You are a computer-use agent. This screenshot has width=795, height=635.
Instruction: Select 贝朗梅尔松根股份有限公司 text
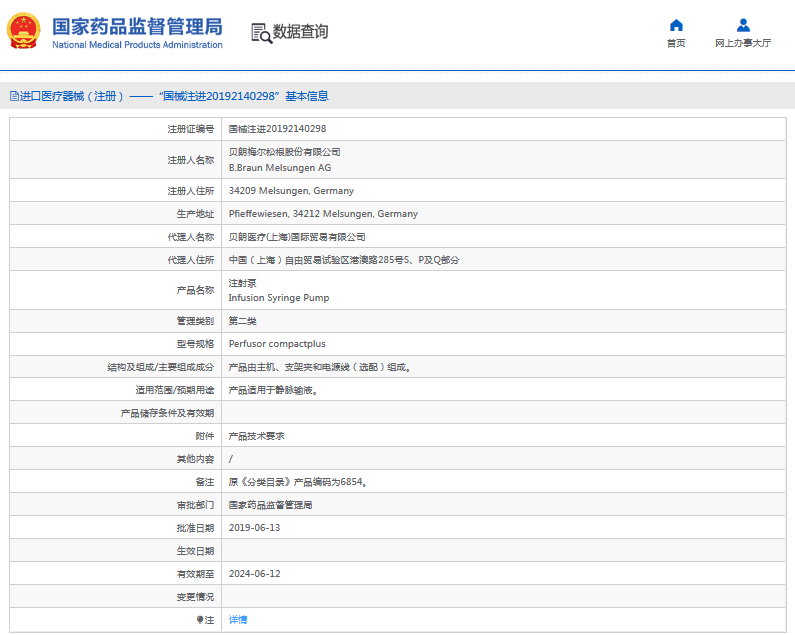[284, 152]
